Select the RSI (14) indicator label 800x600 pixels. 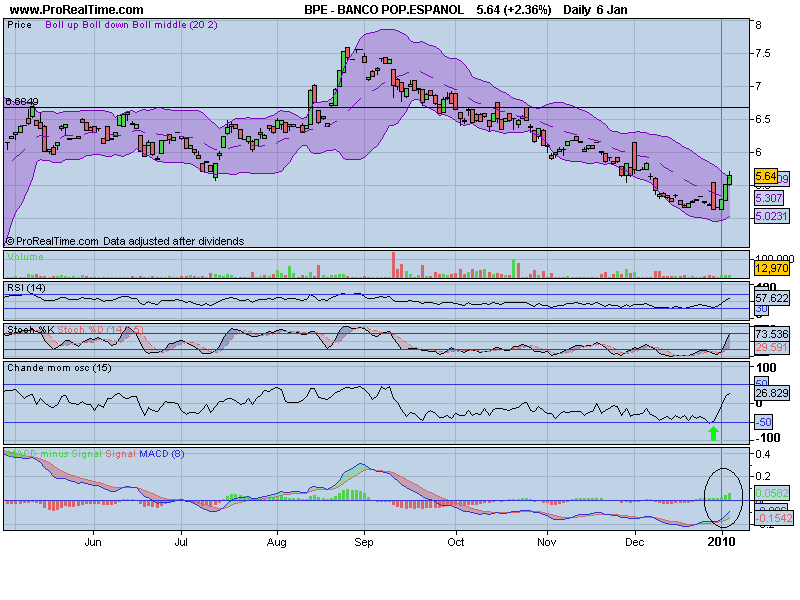click(x=28, y=288)
